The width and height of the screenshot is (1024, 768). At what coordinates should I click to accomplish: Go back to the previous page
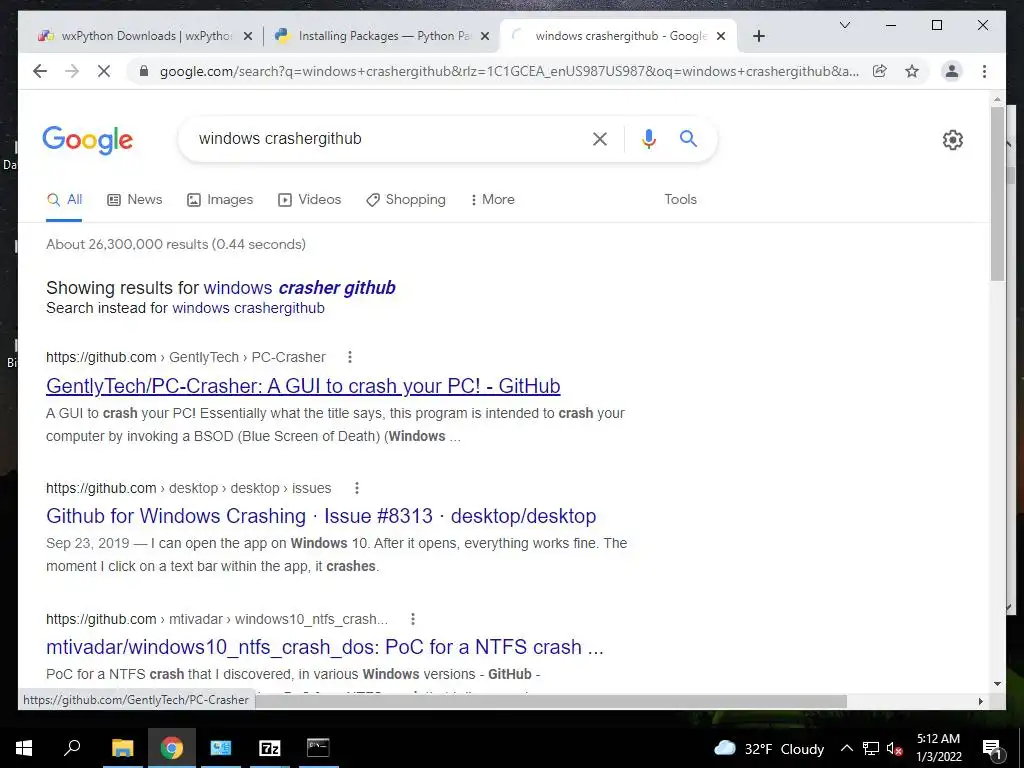pos(40,71)
